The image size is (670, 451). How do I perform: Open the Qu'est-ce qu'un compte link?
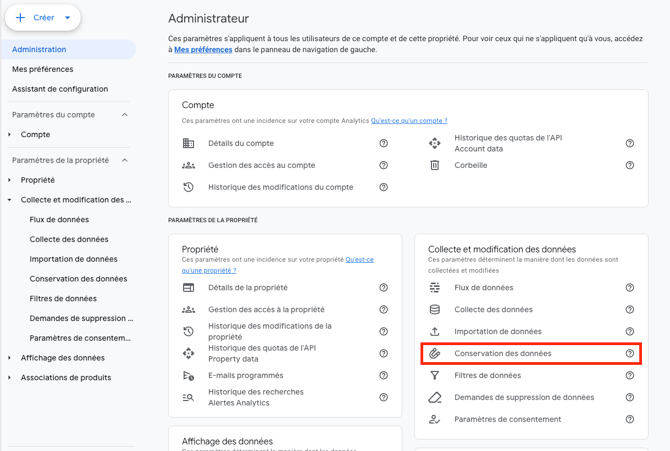[409, 121]
